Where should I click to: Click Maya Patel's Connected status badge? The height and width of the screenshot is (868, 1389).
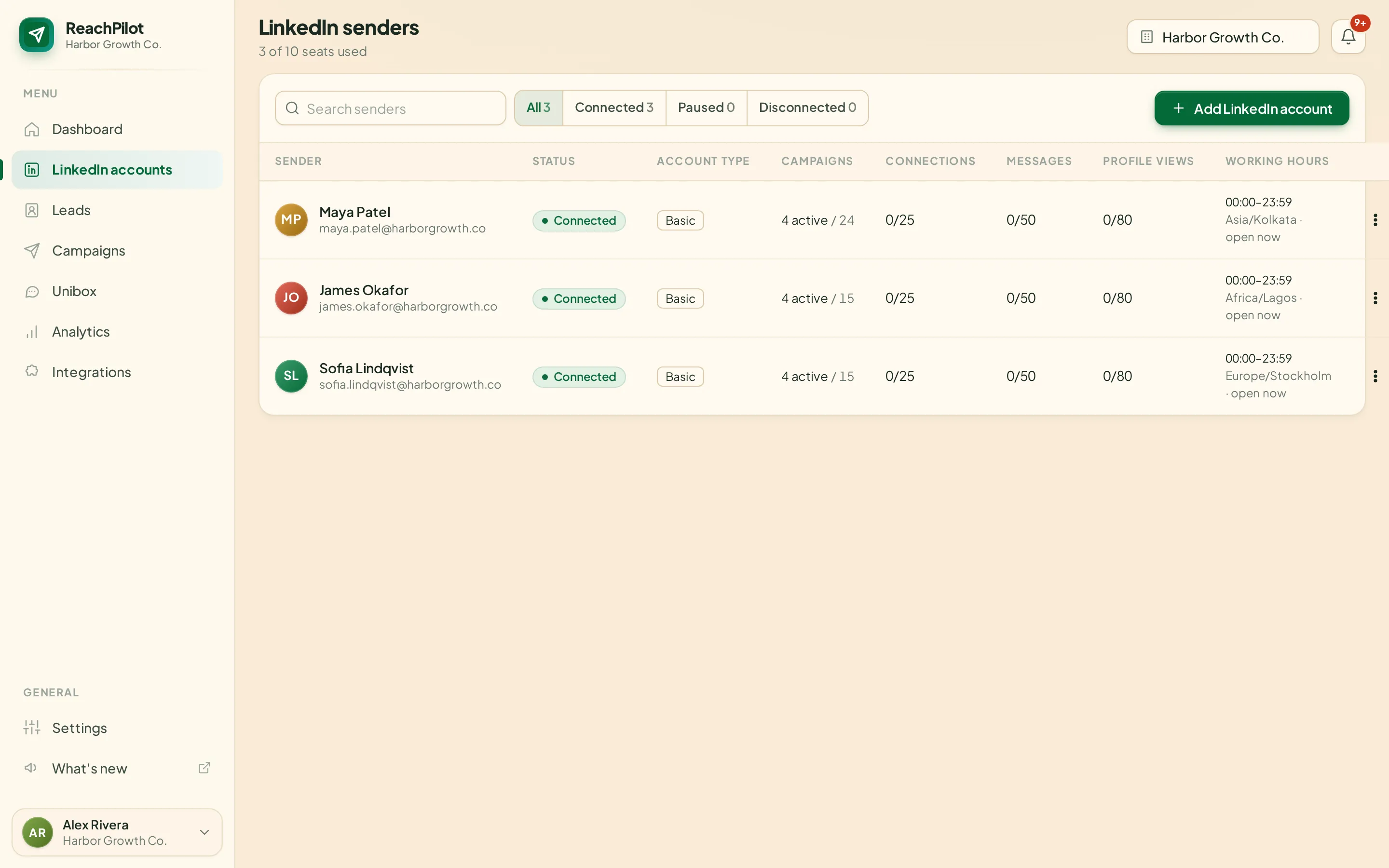(x=579, y=220)
